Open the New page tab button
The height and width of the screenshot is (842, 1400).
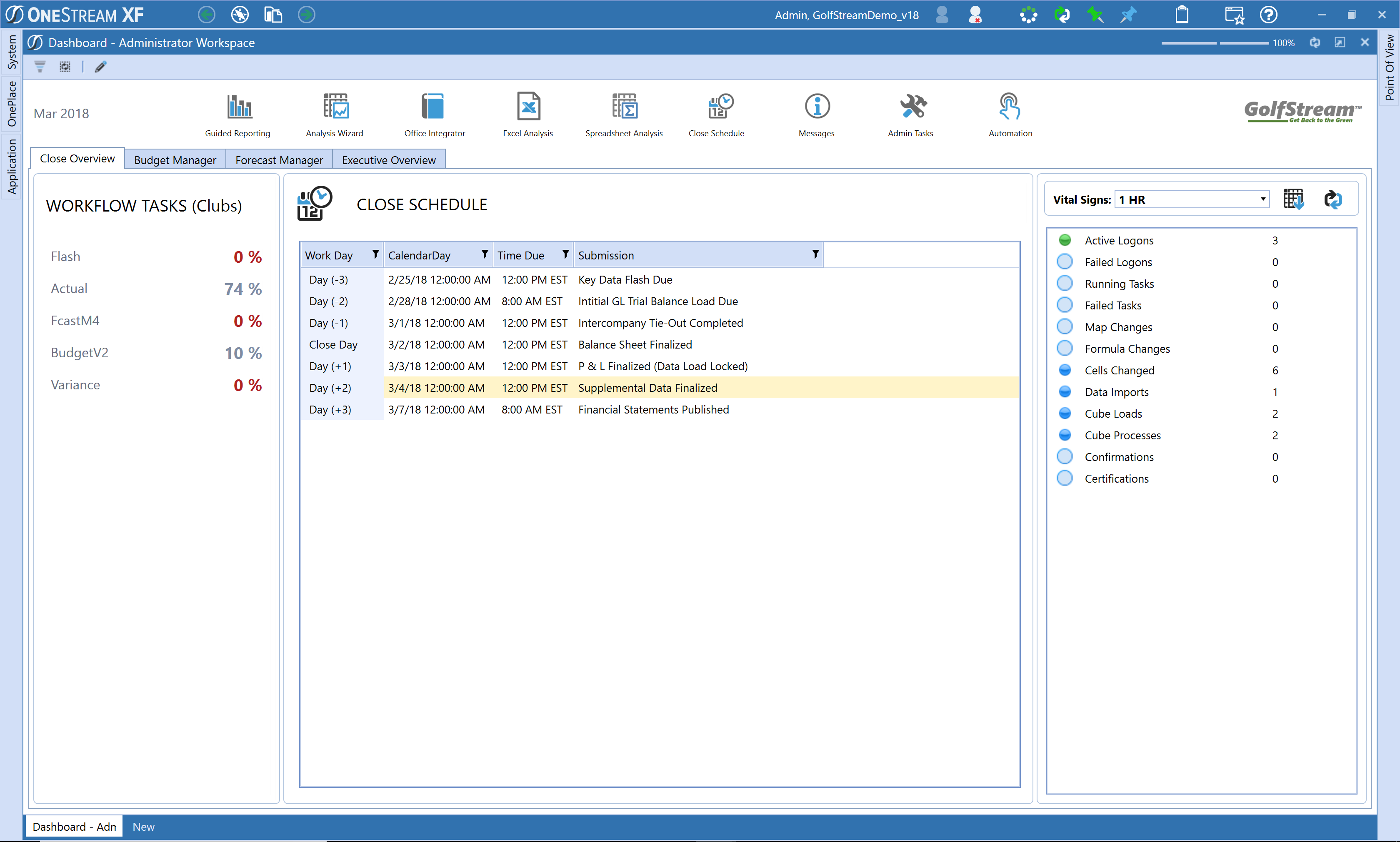[x=143, y=827]
